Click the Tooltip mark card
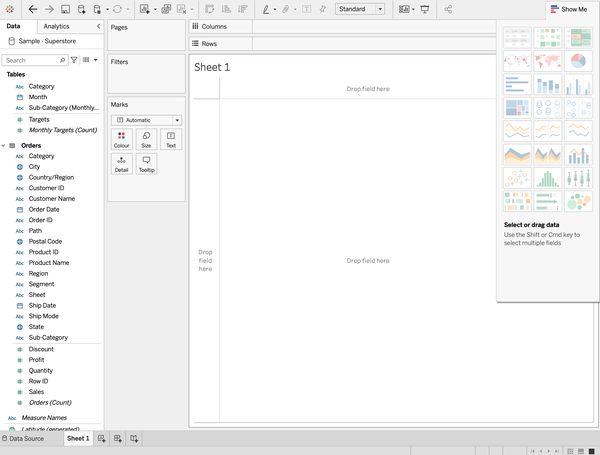 (x=146, y=164)
